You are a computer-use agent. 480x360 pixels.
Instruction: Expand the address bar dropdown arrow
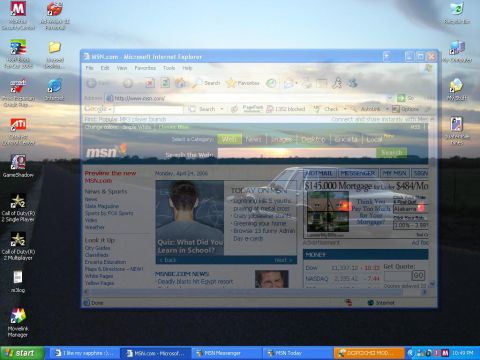[x=389, y=98]
